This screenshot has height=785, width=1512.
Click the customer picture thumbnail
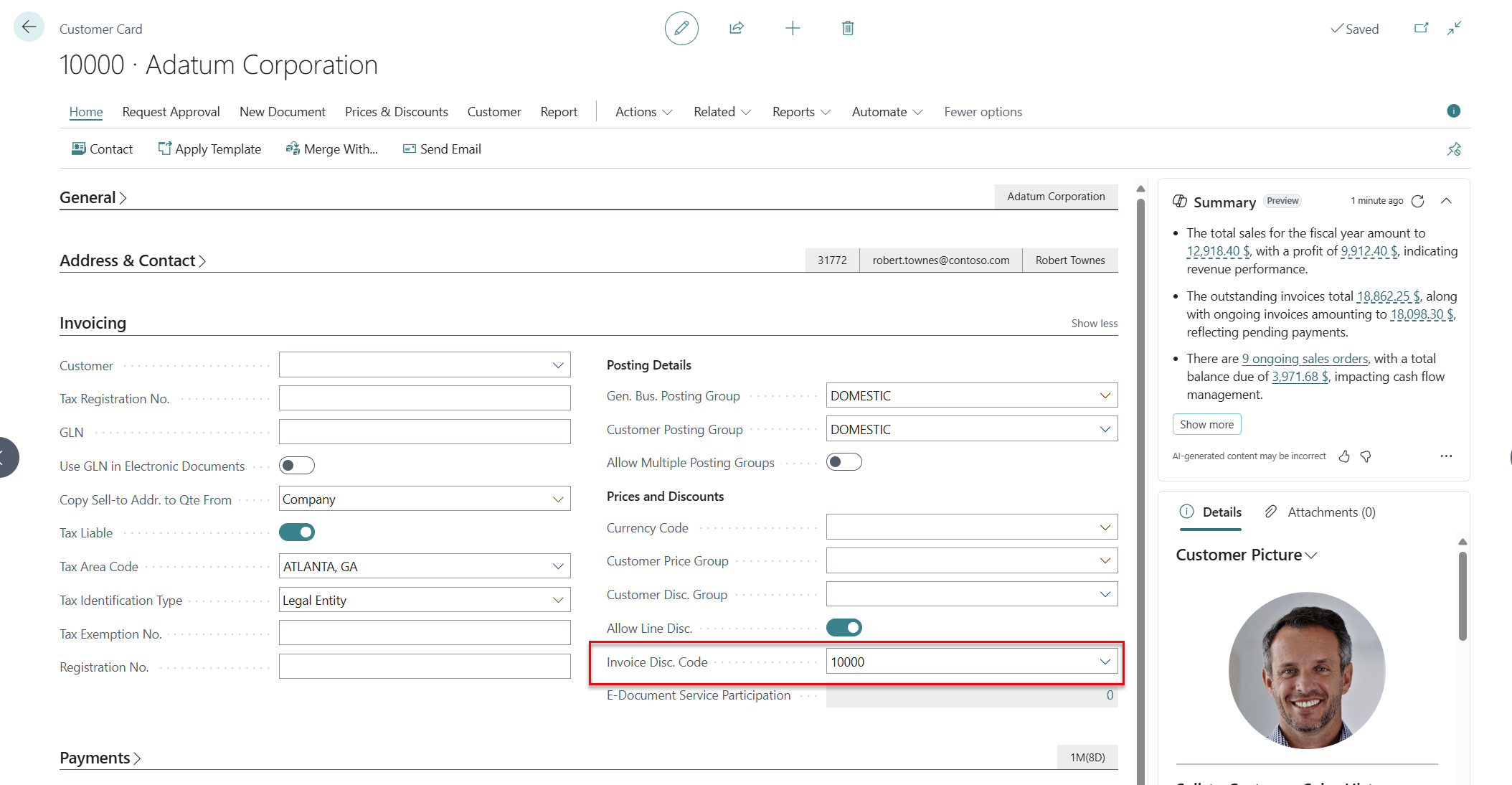1307,670
